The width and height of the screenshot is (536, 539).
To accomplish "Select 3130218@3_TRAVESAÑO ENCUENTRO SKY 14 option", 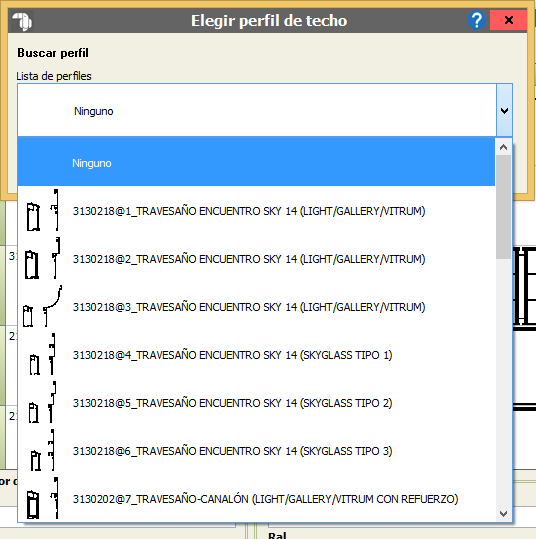I will (x=256, y=306).
